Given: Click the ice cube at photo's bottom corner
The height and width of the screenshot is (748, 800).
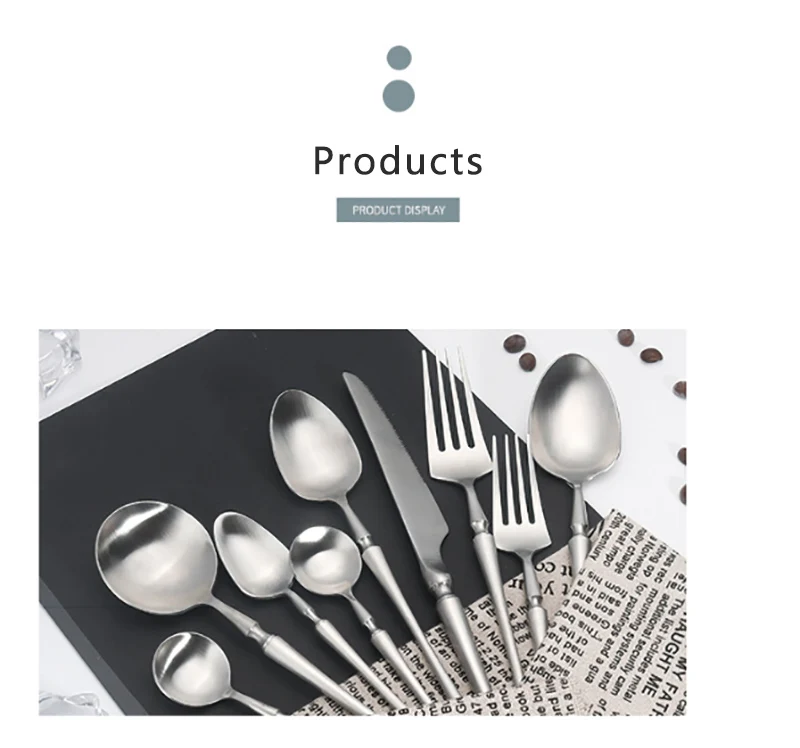Looking at the screenshot, I should pyautogui.click(x=69, y=704).
